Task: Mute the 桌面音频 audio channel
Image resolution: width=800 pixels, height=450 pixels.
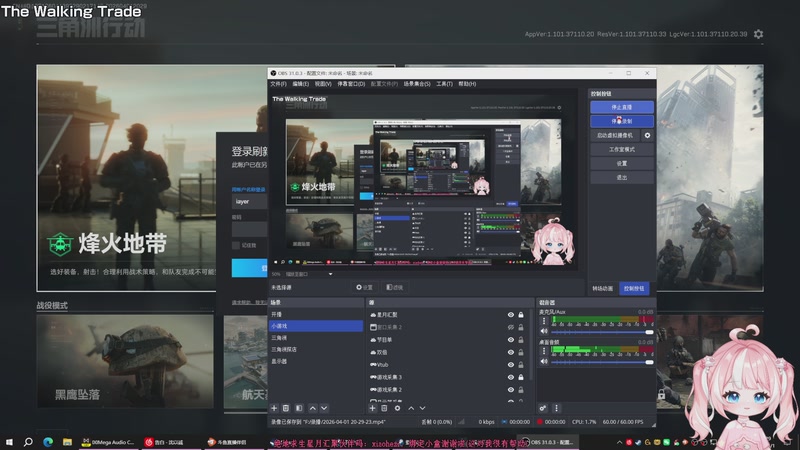Action: (544, 361)
